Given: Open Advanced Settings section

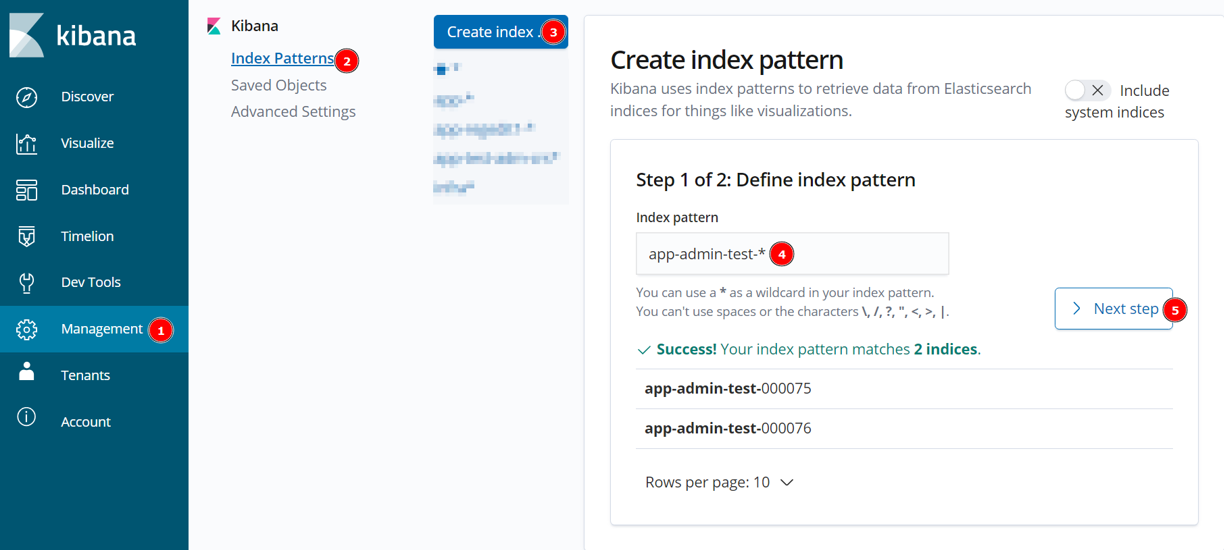Looking at the screenshot, I should pos(293,112).
